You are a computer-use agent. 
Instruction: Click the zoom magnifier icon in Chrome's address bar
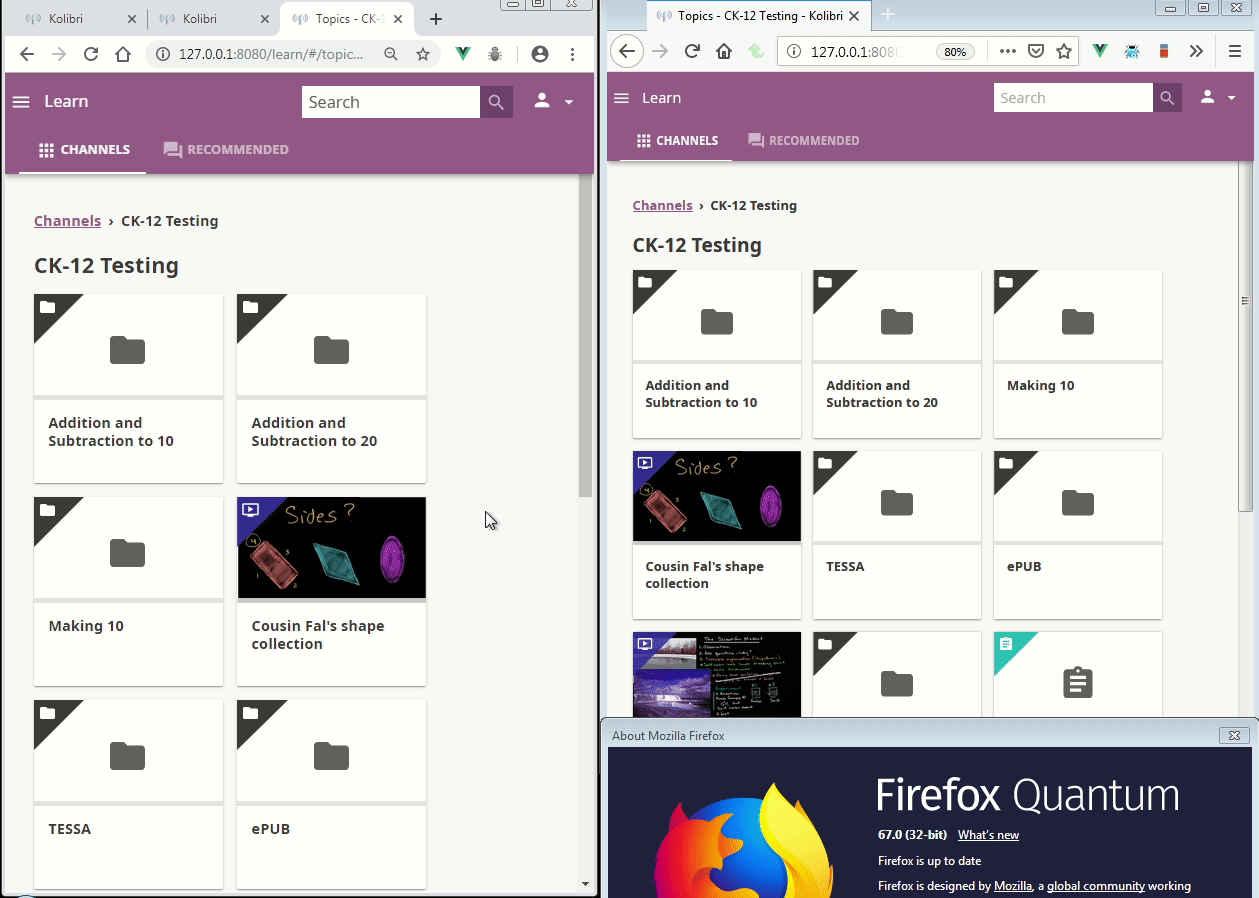point(391,54)
